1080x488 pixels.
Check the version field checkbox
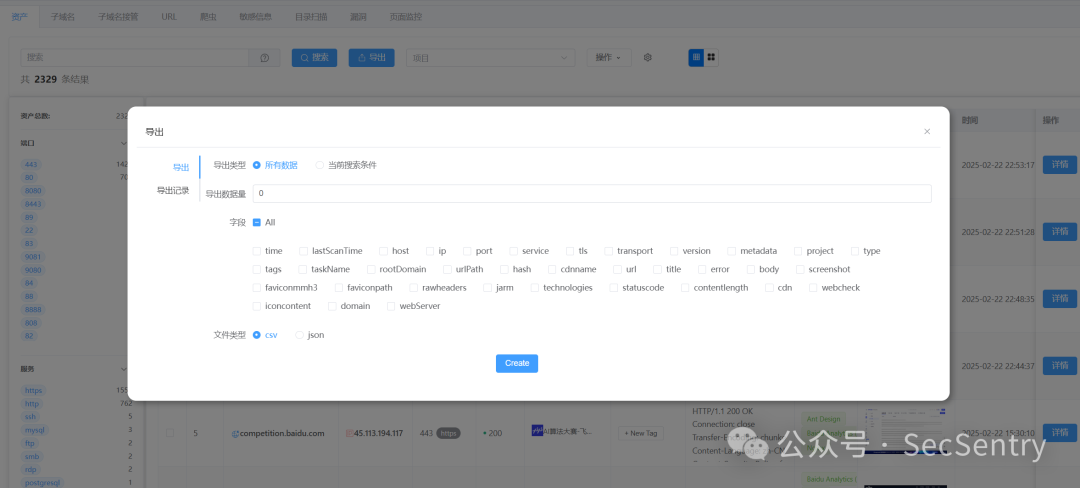tap(674, 251)
